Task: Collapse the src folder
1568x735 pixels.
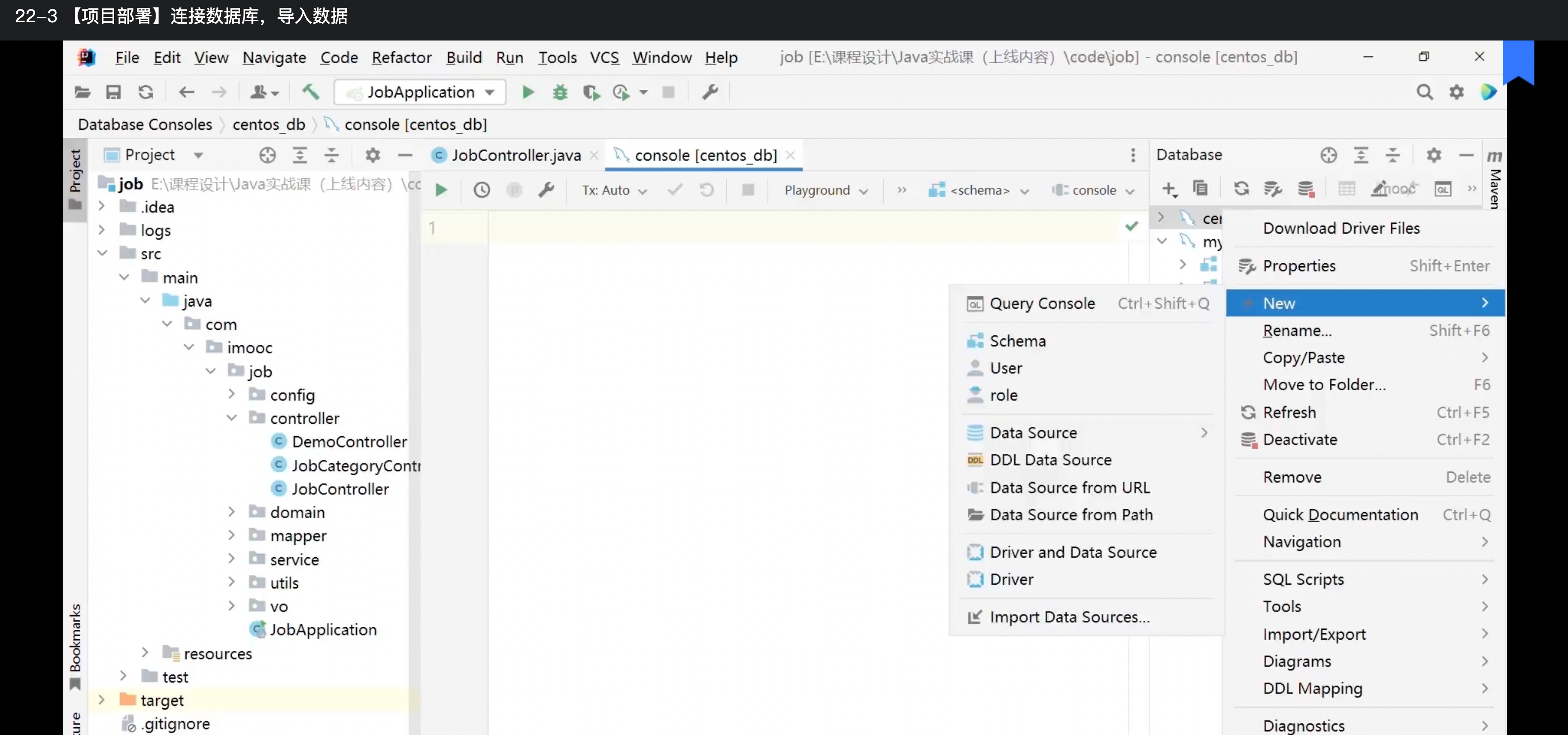Action: coord(102,253)
